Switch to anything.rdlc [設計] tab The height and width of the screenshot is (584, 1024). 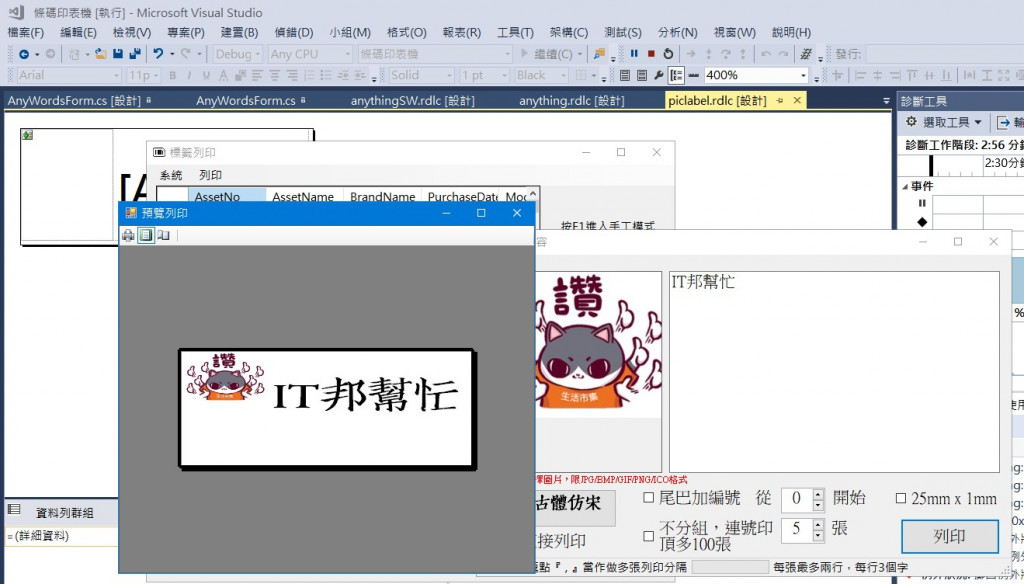point(571,101)
